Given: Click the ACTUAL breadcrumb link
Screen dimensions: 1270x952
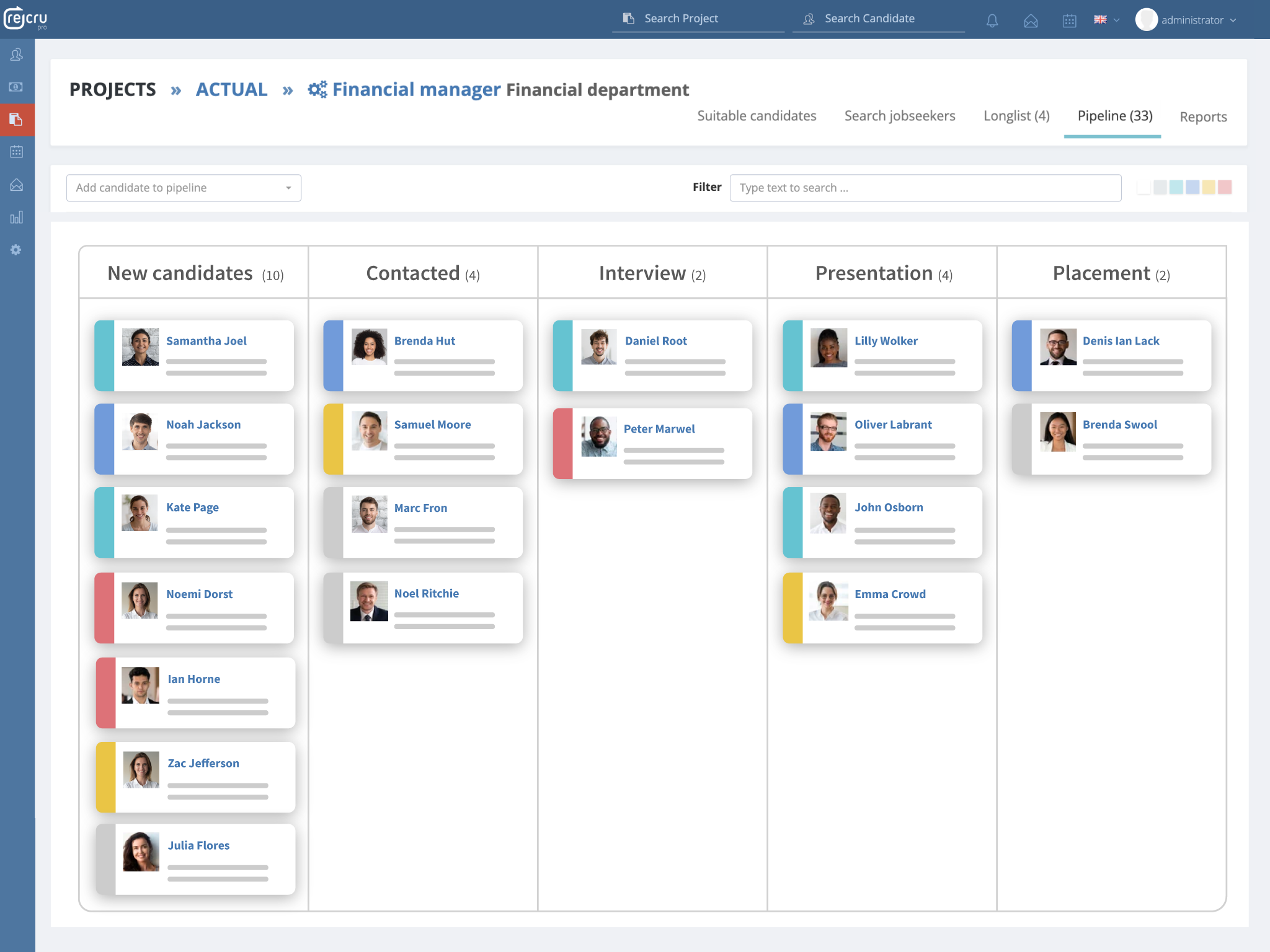Looking at the screenshot, I should tap(231, 89).
